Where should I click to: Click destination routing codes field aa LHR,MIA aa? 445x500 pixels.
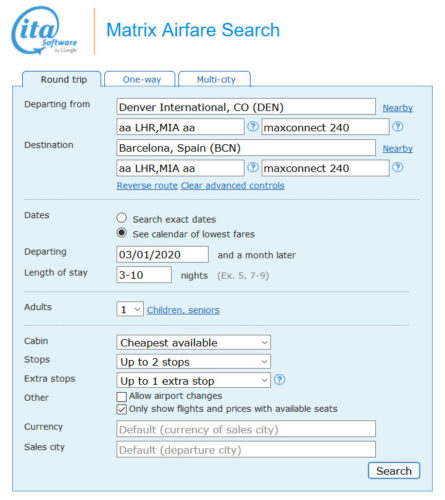tap(180, 168)
